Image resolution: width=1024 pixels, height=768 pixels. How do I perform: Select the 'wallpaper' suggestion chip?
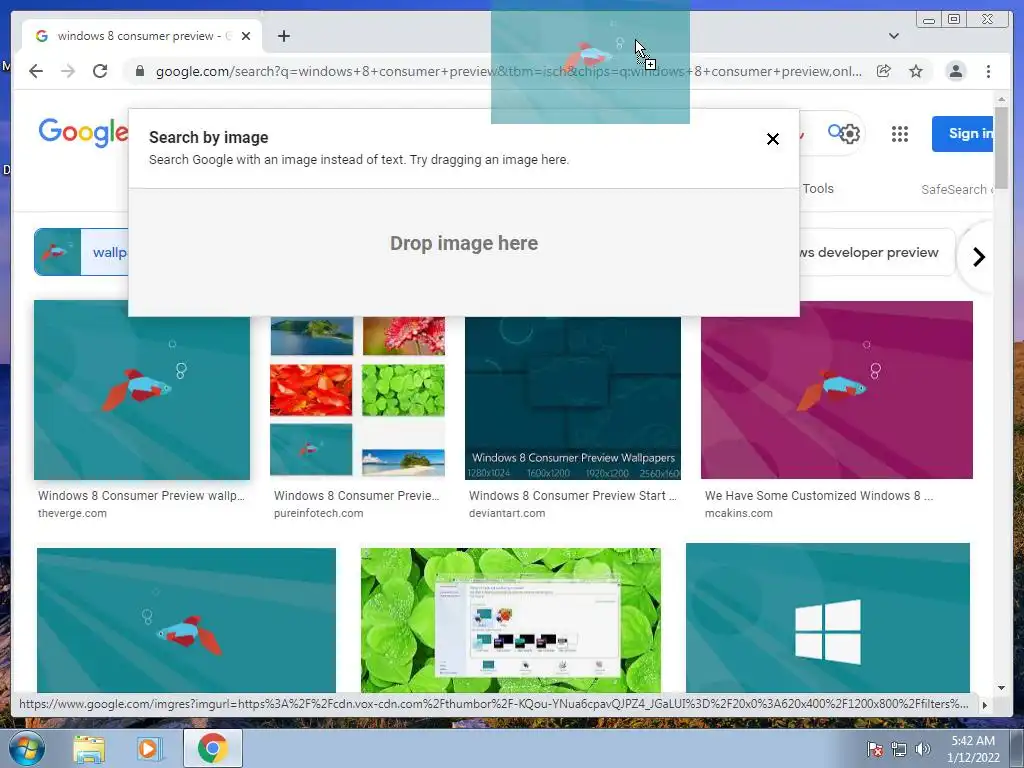point(81,252)
